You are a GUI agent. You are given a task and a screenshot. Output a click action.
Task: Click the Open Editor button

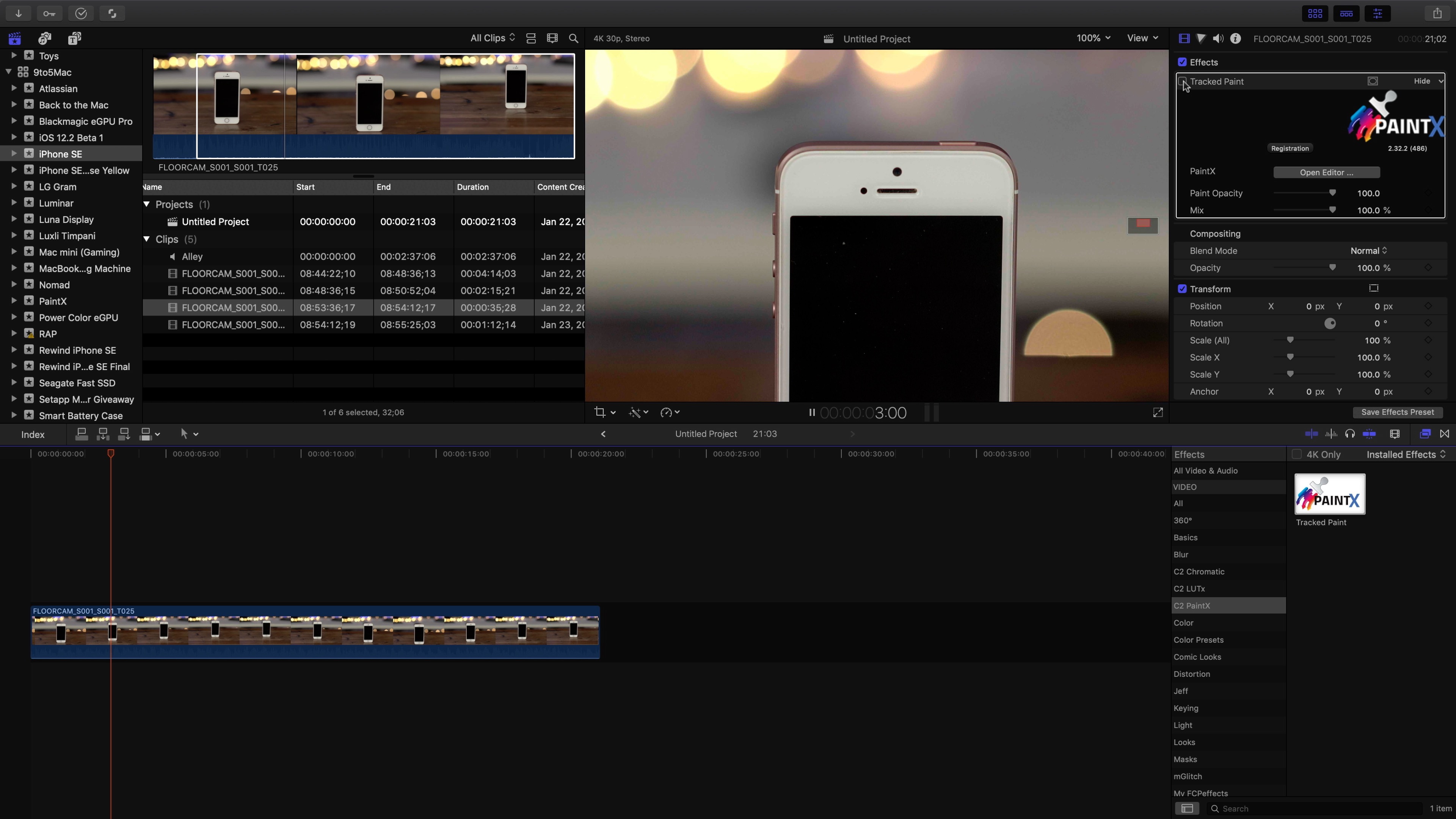[x=1326, y=173]
